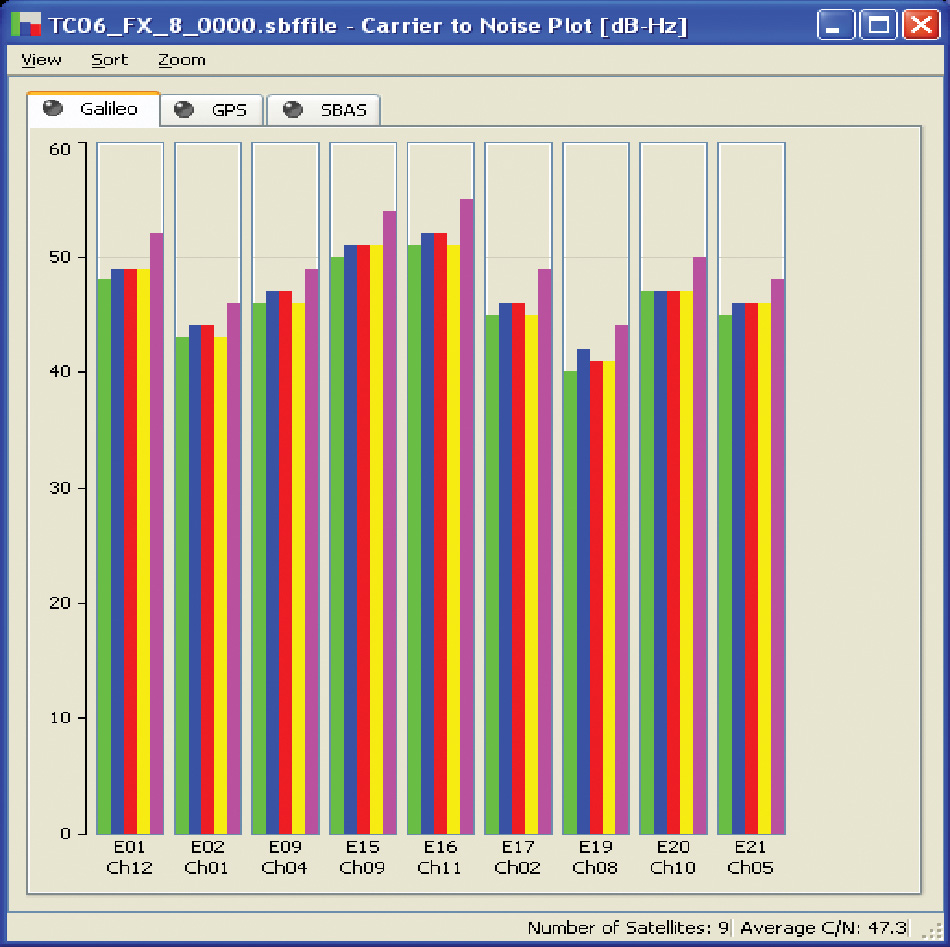950x947 pixels.
Task: Open the Sort menu
Action: click(109, 60)
